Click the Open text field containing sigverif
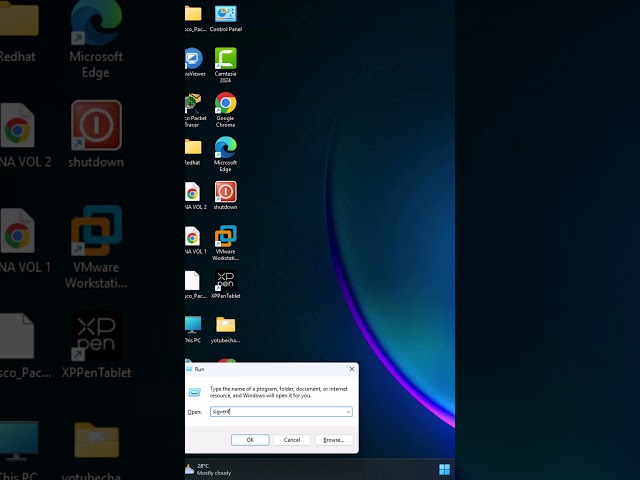Image resolution: width=640 pixels, height=480 pixels. pyautogui.click(x=281, y=411)
